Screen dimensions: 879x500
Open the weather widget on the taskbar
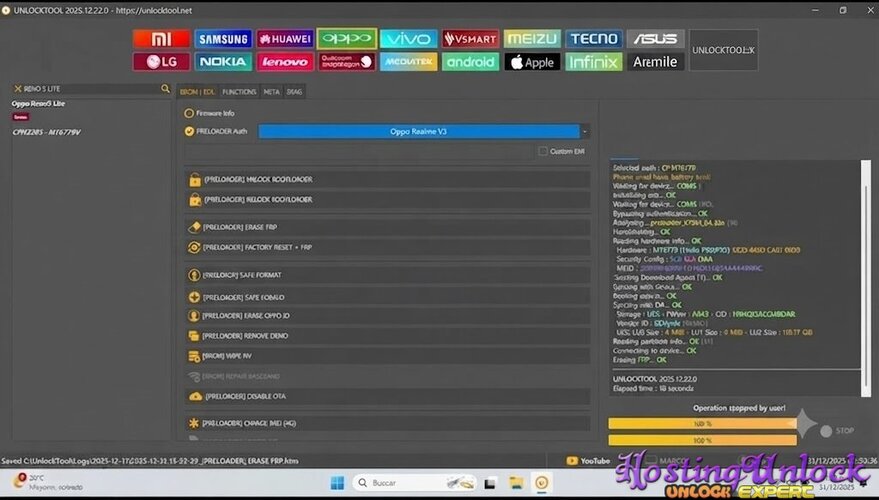[48, 482]
